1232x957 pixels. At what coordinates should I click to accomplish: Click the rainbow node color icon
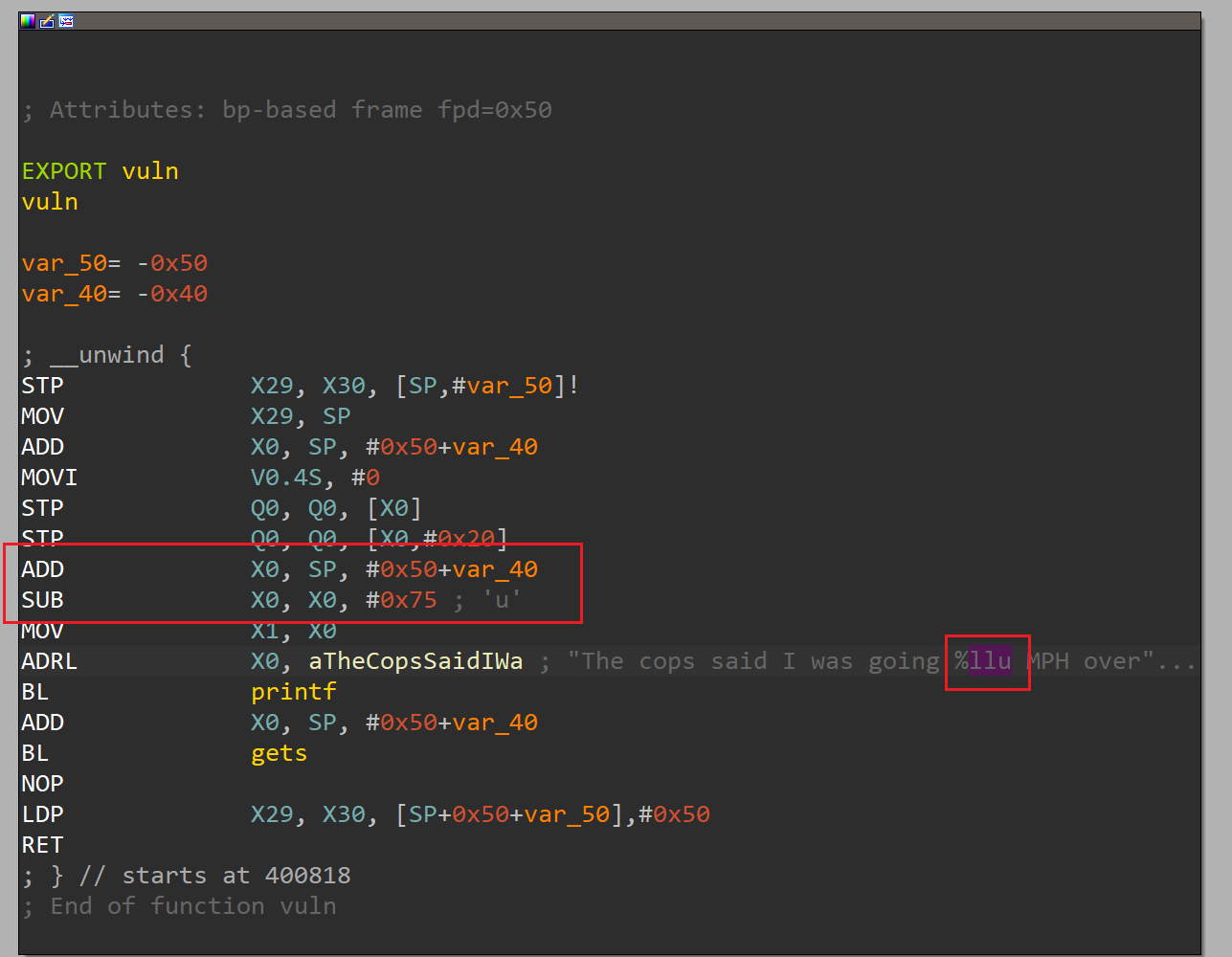[x=28, y=21]
